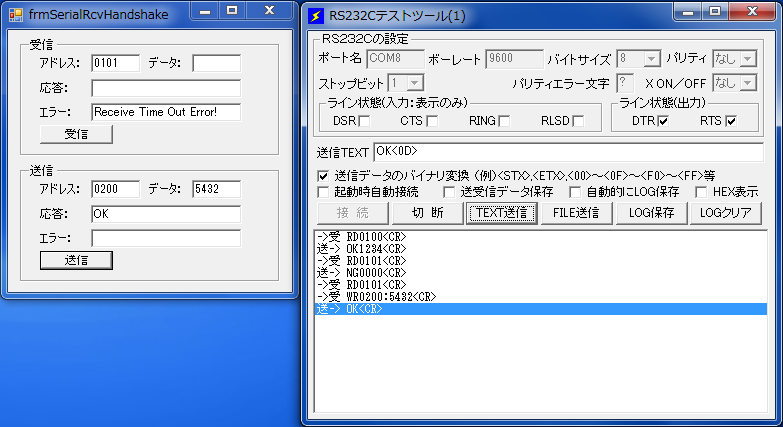
Task: Click the 送信 アドレス field showing 0200
Action: [x=116, y=189]
